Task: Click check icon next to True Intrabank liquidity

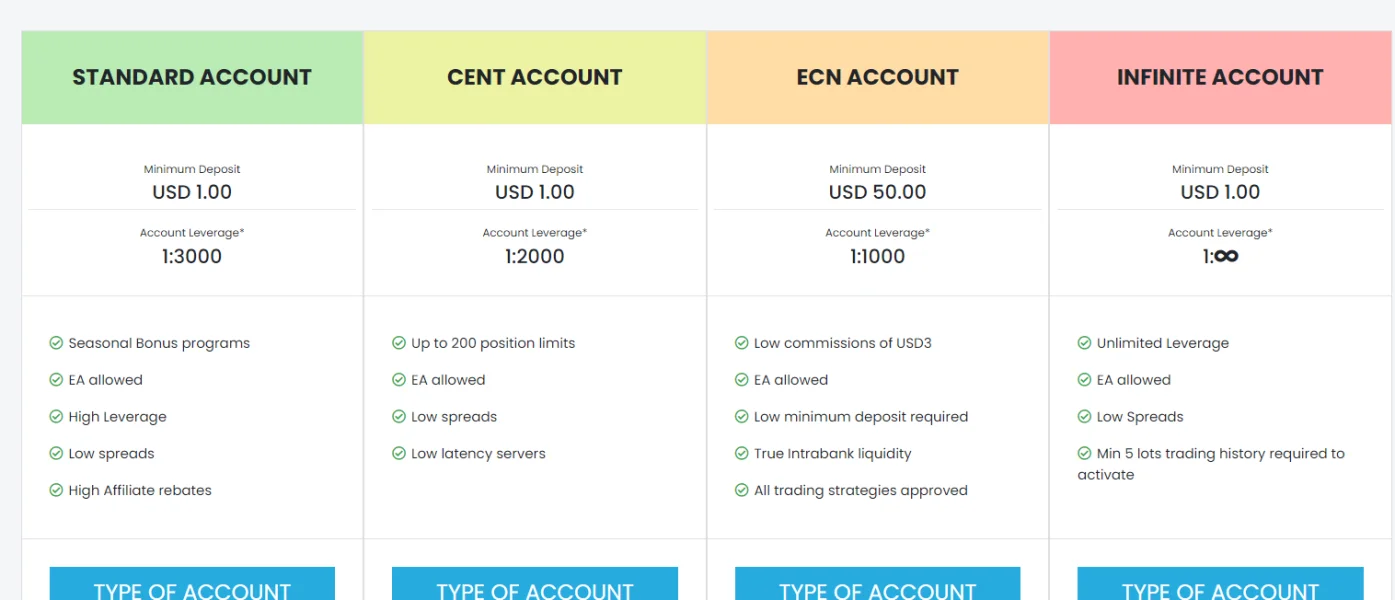Action: pos(742,453)
